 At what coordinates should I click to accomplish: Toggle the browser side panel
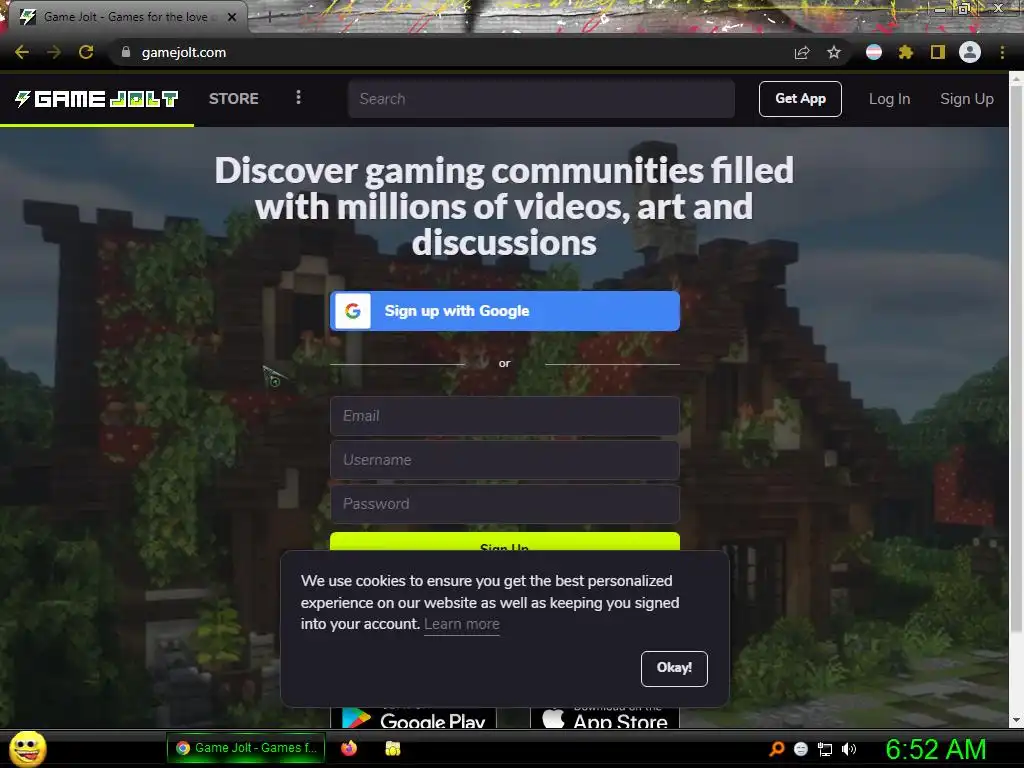pyautogui.click(x=938, y=52)
